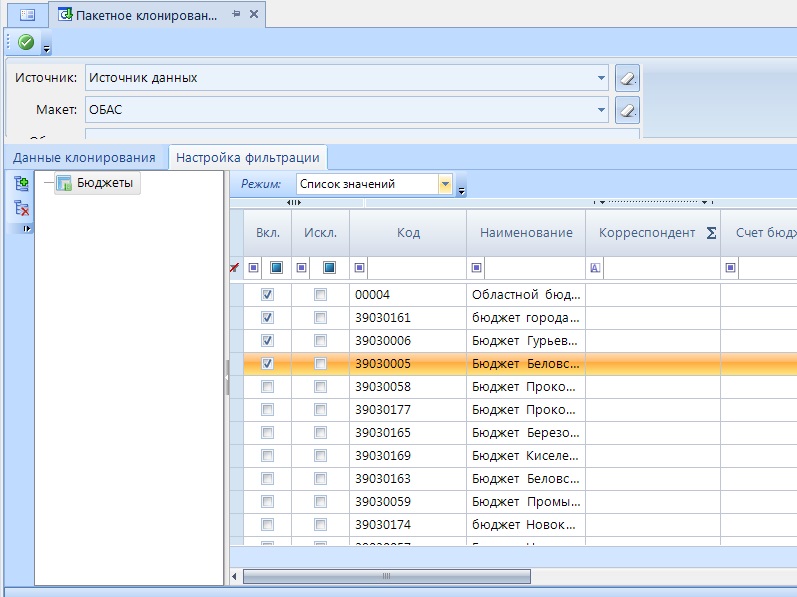Expand the Режим mode dropdown
Image resolution: width=797 pixels, height=597 pixels.
pos(445,184)
